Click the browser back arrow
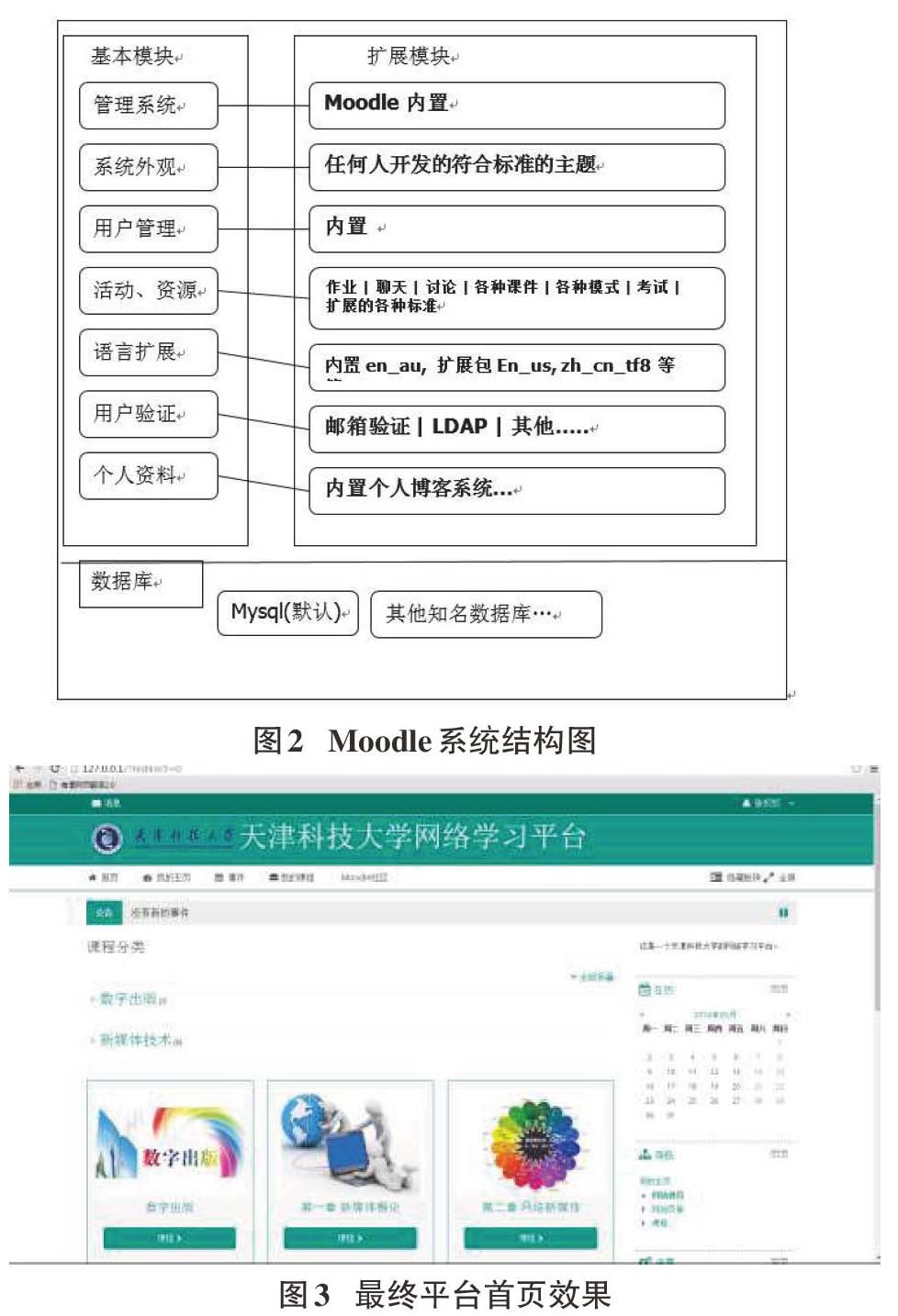This screenshot has width=898, height=1316. [18, 768]
